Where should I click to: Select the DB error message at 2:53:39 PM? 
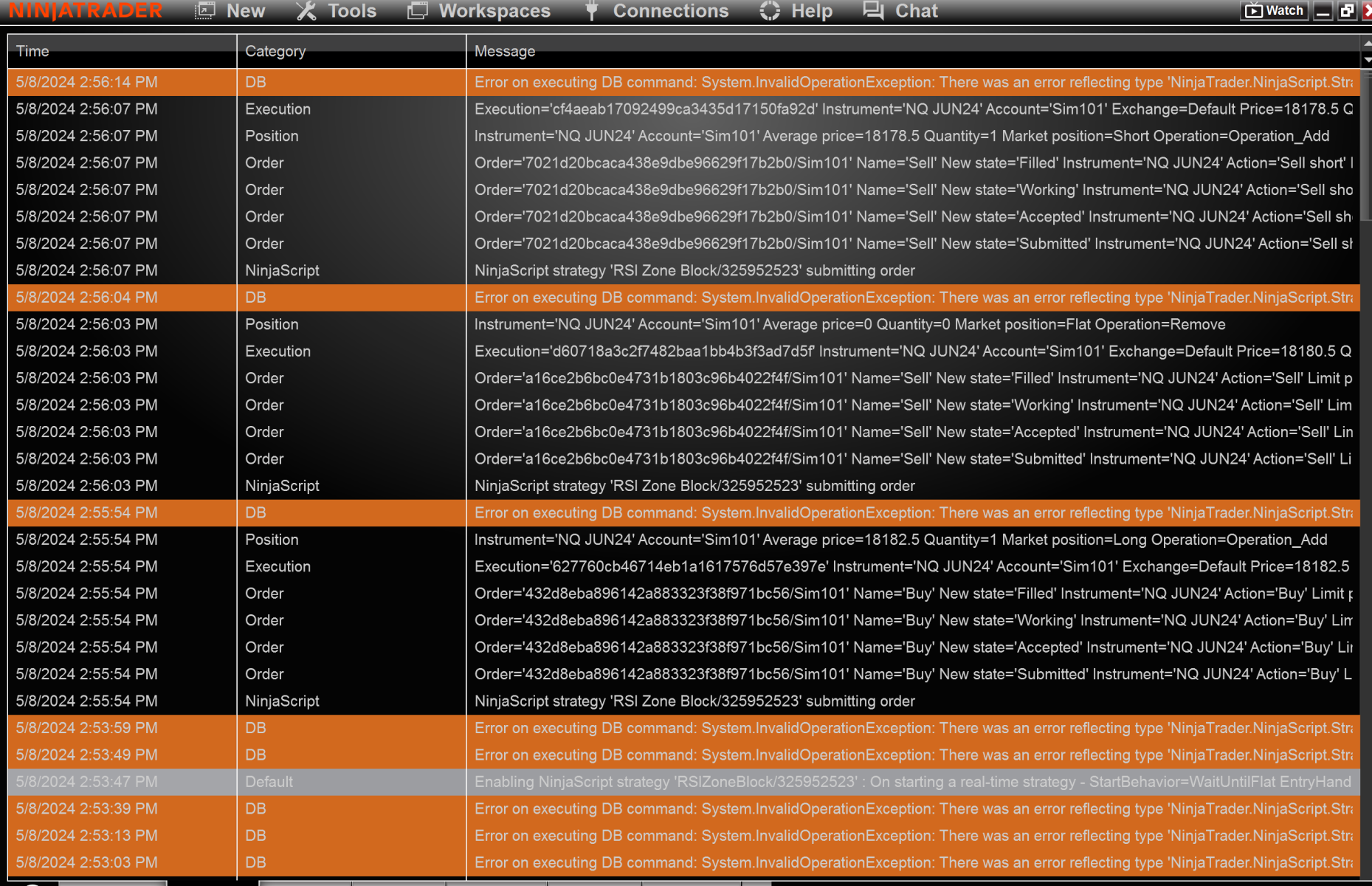pyautogui.click(x=913, y=809)
